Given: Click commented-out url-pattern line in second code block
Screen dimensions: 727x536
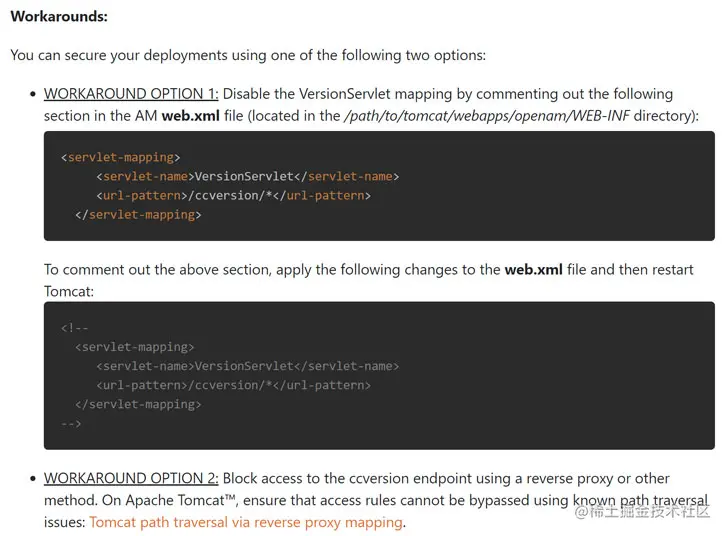Looking at the screenshot, I should [x=234, y=385].
